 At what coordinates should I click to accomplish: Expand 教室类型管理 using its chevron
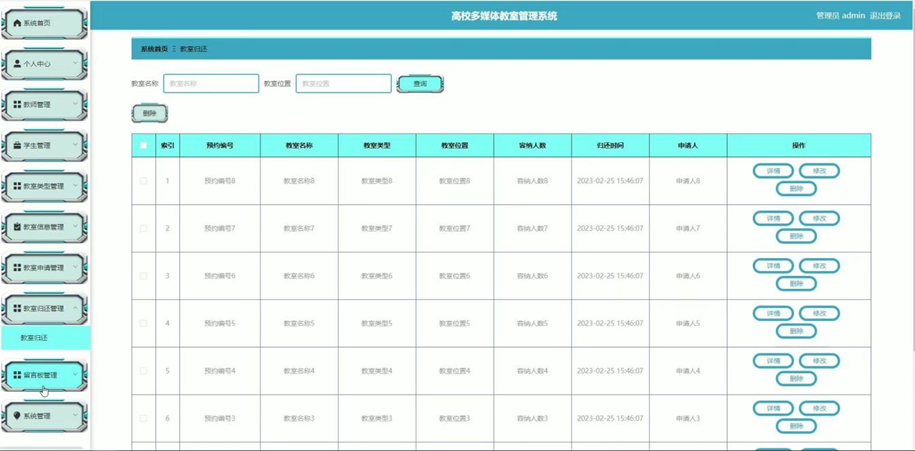[x=75, y=185]
